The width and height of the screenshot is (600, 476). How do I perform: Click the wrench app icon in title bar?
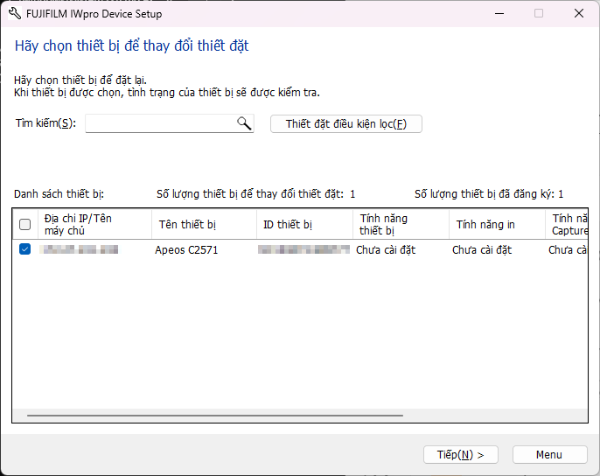(x=15, y=14)
